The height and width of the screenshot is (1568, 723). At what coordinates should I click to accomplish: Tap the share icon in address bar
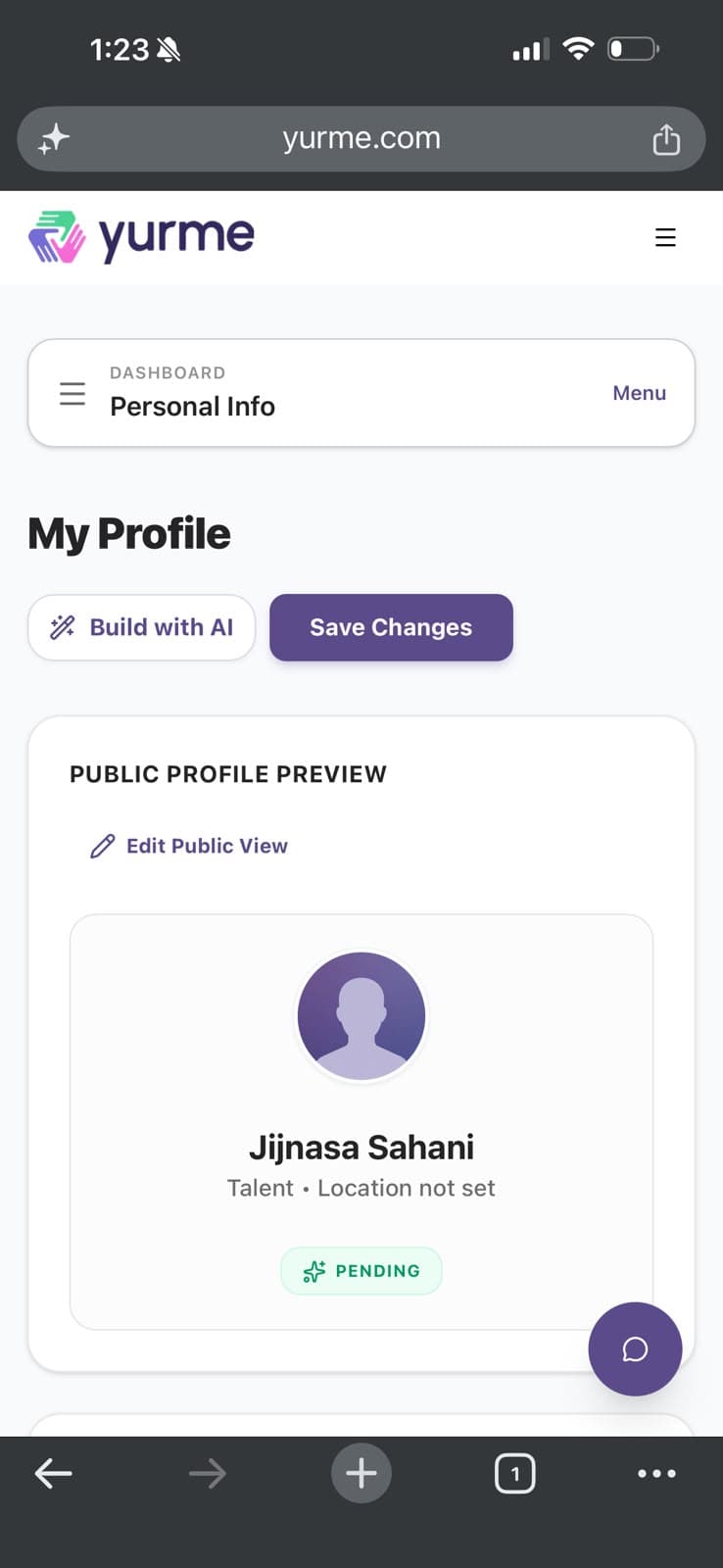coord(666,139)
